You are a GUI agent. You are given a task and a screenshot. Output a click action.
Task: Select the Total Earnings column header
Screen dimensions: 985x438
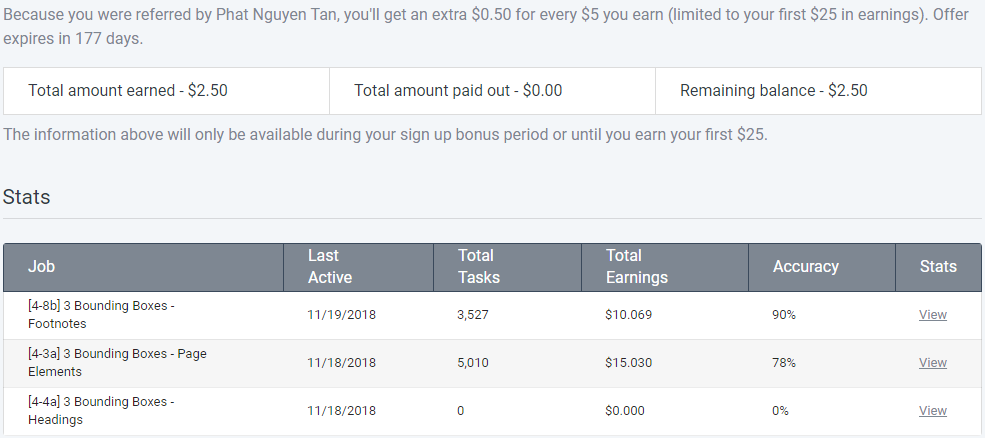(x=636, y=267)
